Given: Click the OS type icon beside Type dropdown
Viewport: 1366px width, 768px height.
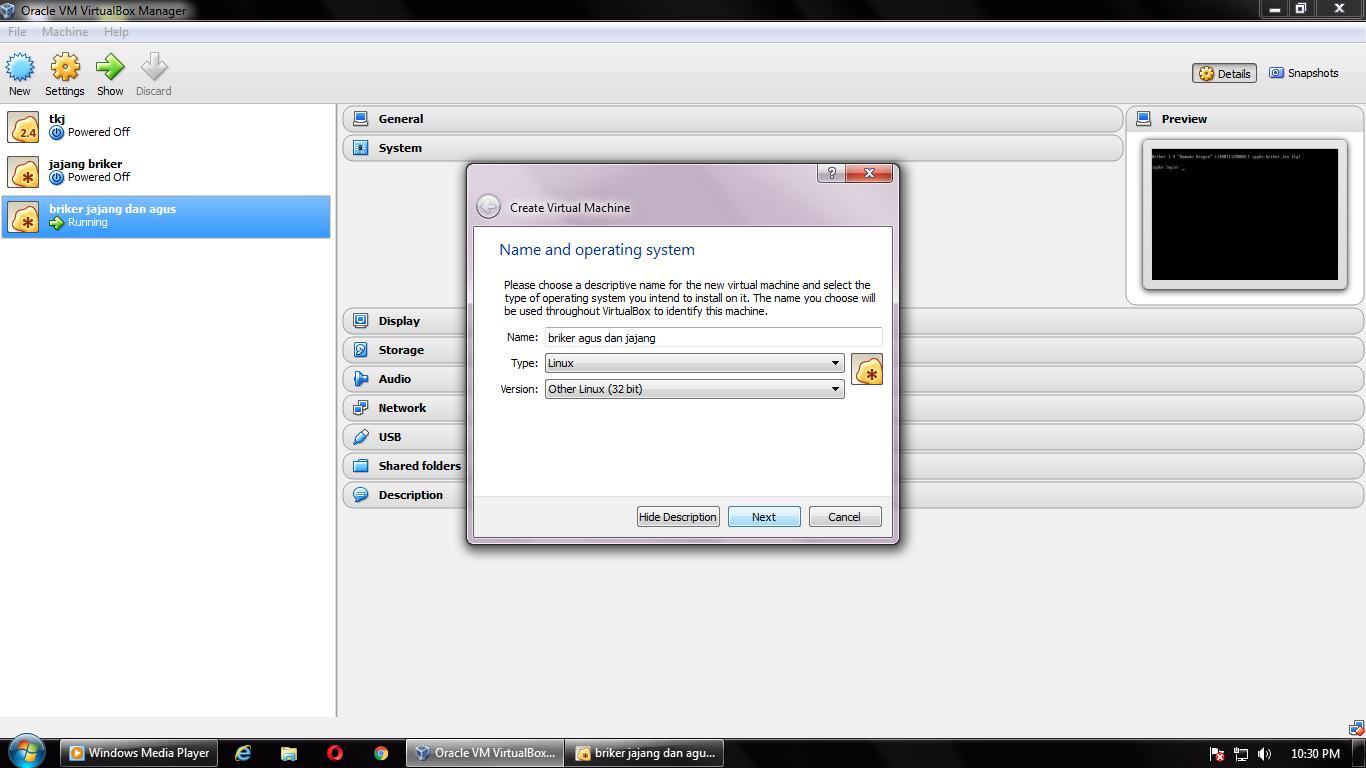Looking at the screenshot, I should [867, 369].
